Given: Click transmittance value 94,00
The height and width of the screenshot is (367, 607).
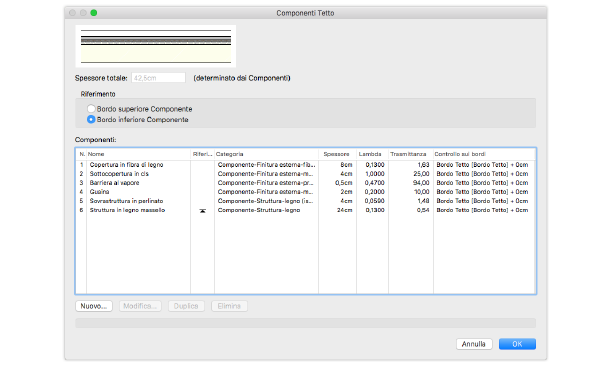Looking at the screenshot, I should pyautogui.click(x=421, y=183).
